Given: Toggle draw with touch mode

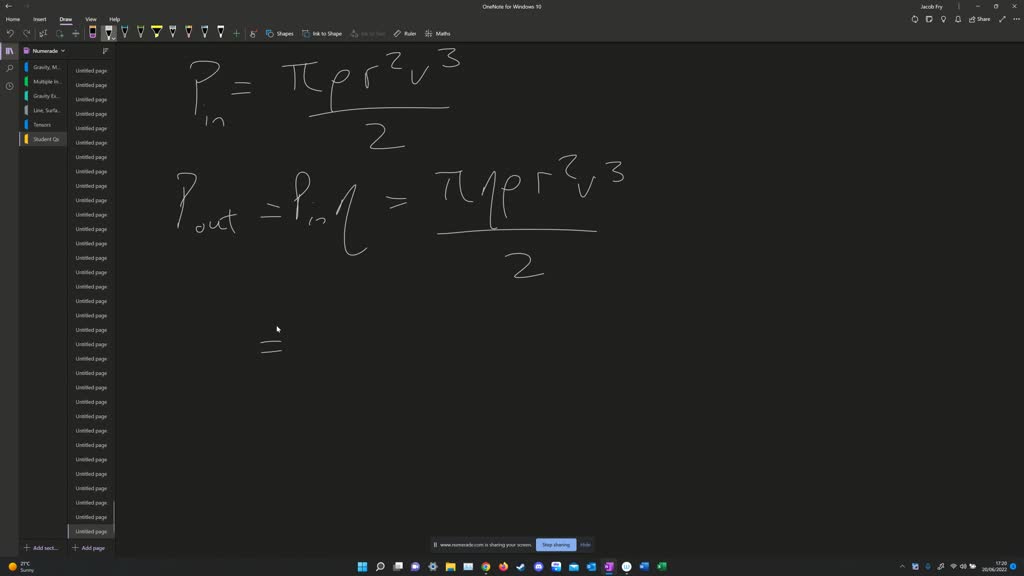Looking at the screenshot, I should [253, 33].
